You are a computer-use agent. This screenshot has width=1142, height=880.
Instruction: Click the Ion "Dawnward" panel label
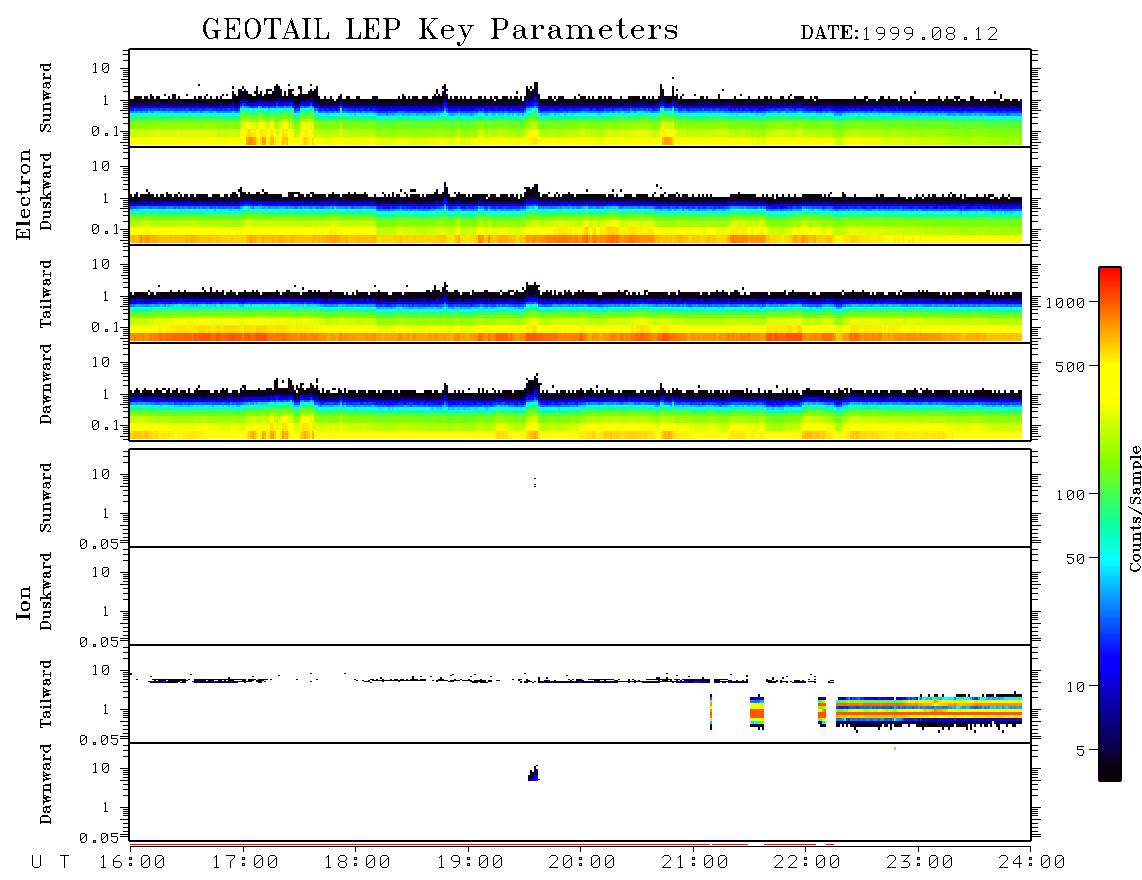pos(46,784)
